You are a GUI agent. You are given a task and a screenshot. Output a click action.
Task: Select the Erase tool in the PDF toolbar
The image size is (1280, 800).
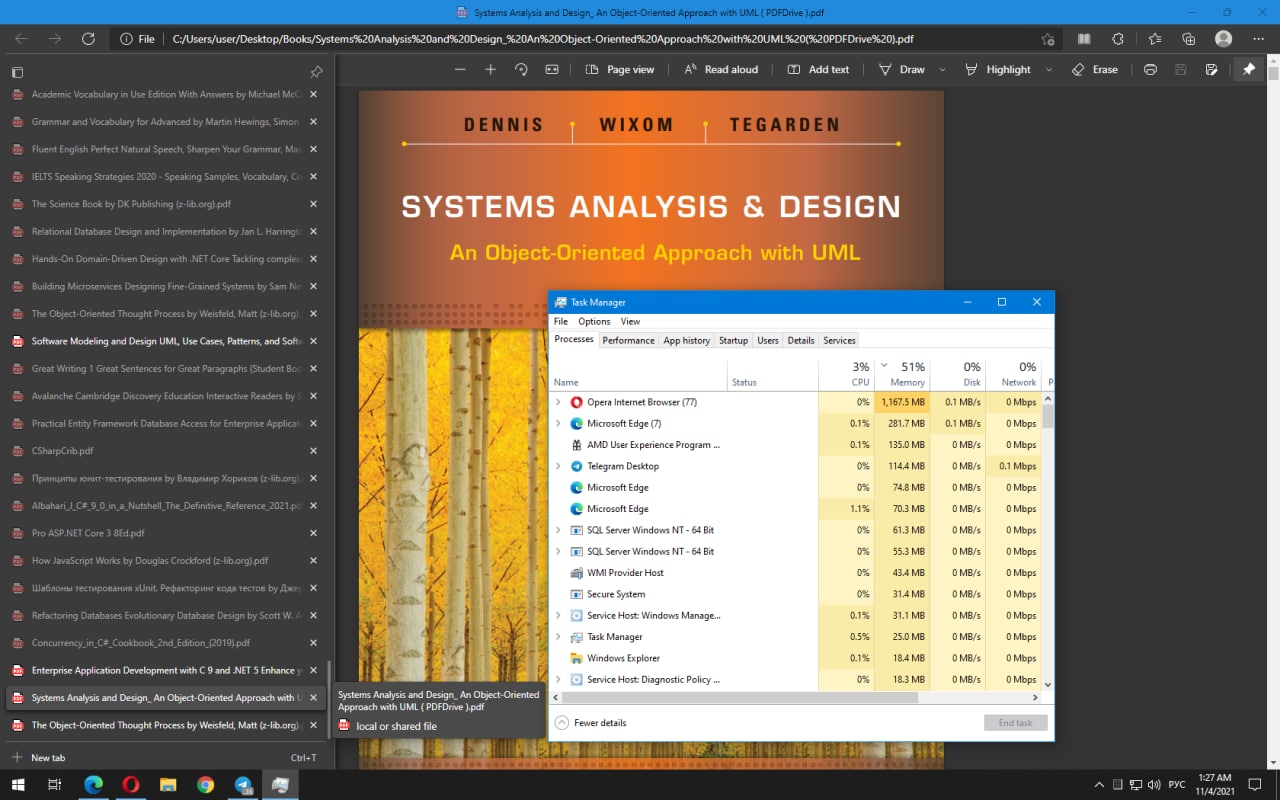[x=1094, y=70]
